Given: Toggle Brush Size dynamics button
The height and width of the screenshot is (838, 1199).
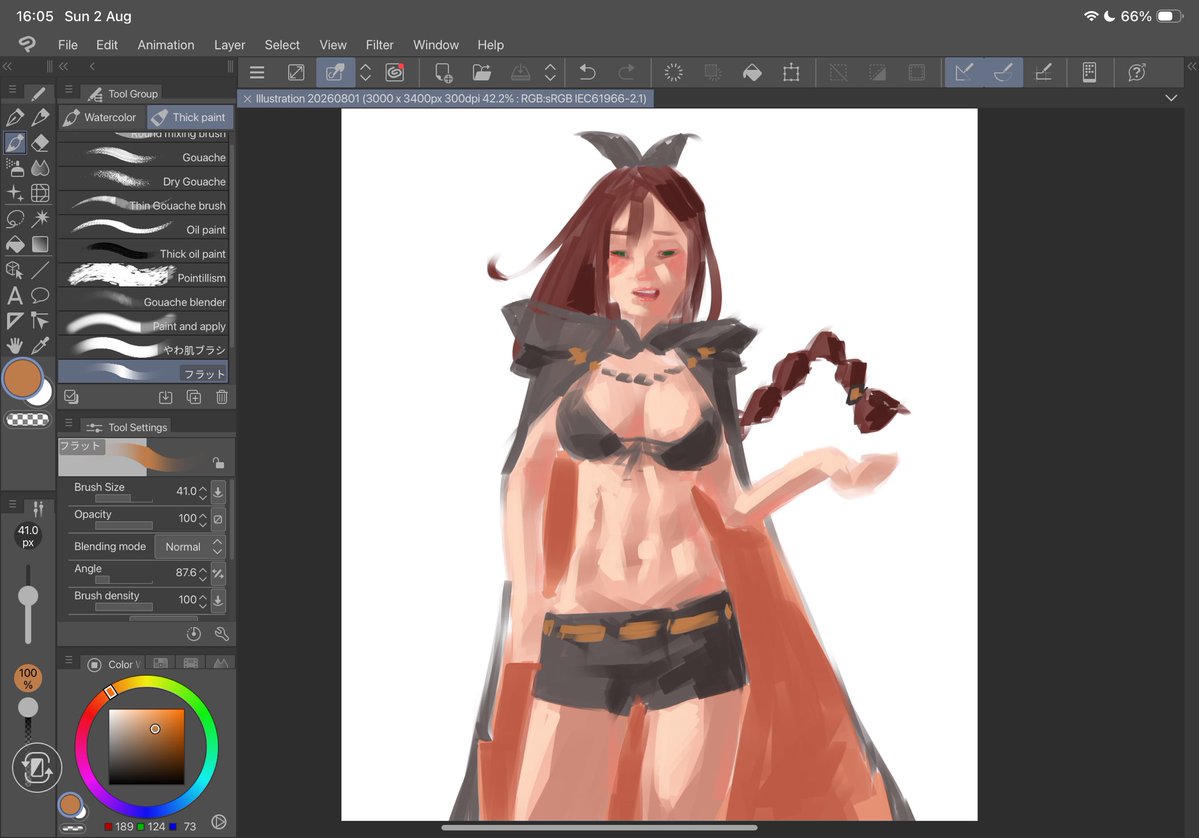Looking at the screenshot, I should (218, 492).
